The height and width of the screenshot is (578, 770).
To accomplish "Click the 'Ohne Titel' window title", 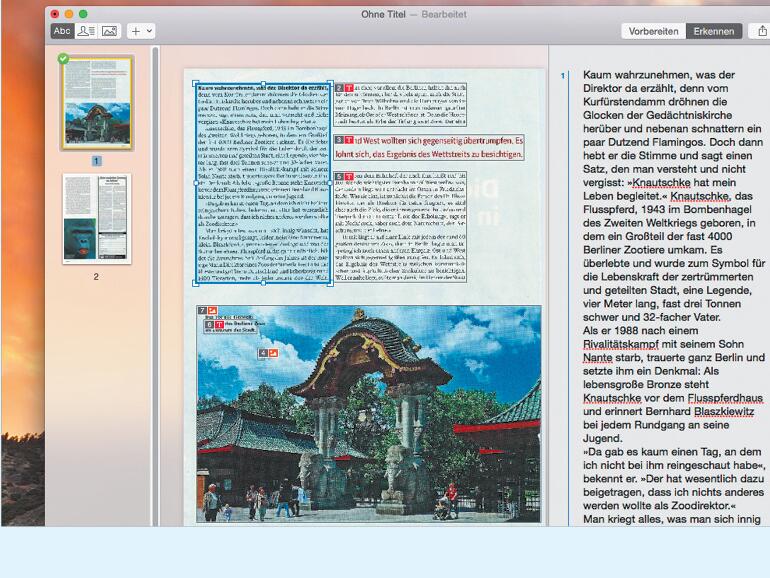I will (383, 14).
